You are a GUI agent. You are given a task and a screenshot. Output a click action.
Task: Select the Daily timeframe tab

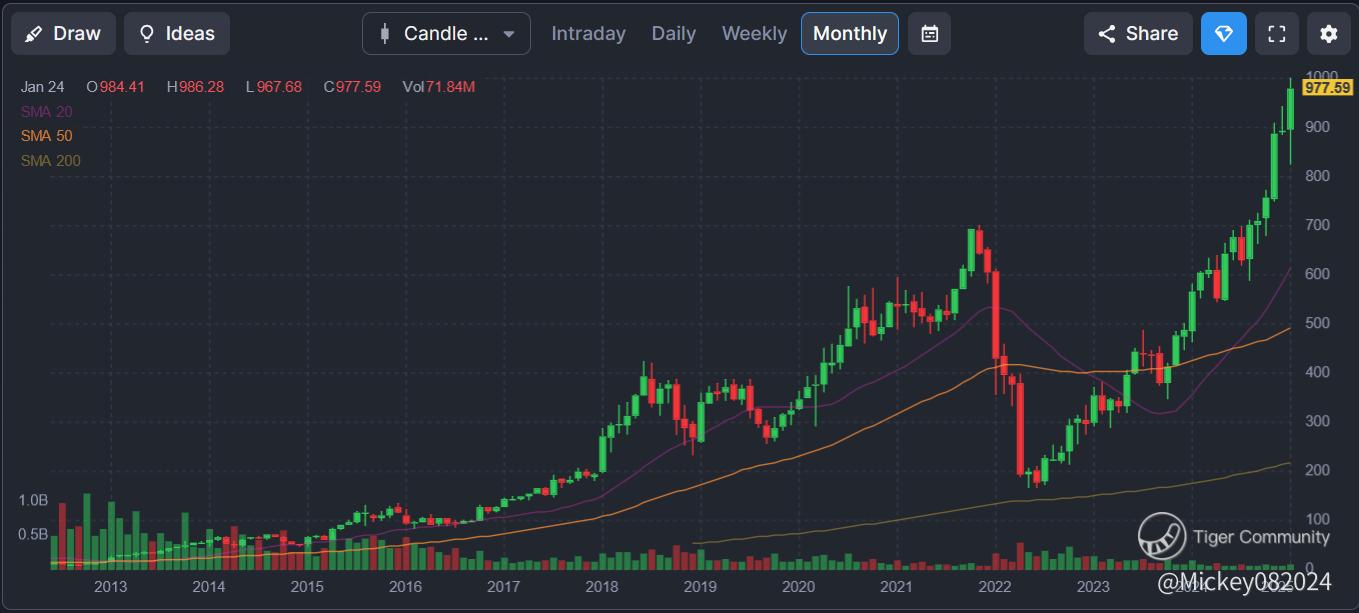tap(673, 34)
